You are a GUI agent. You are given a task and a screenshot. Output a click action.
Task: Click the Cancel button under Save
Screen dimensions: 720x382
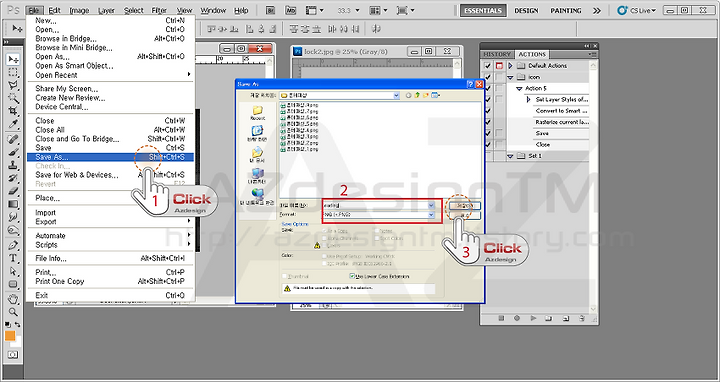point(465,215)
